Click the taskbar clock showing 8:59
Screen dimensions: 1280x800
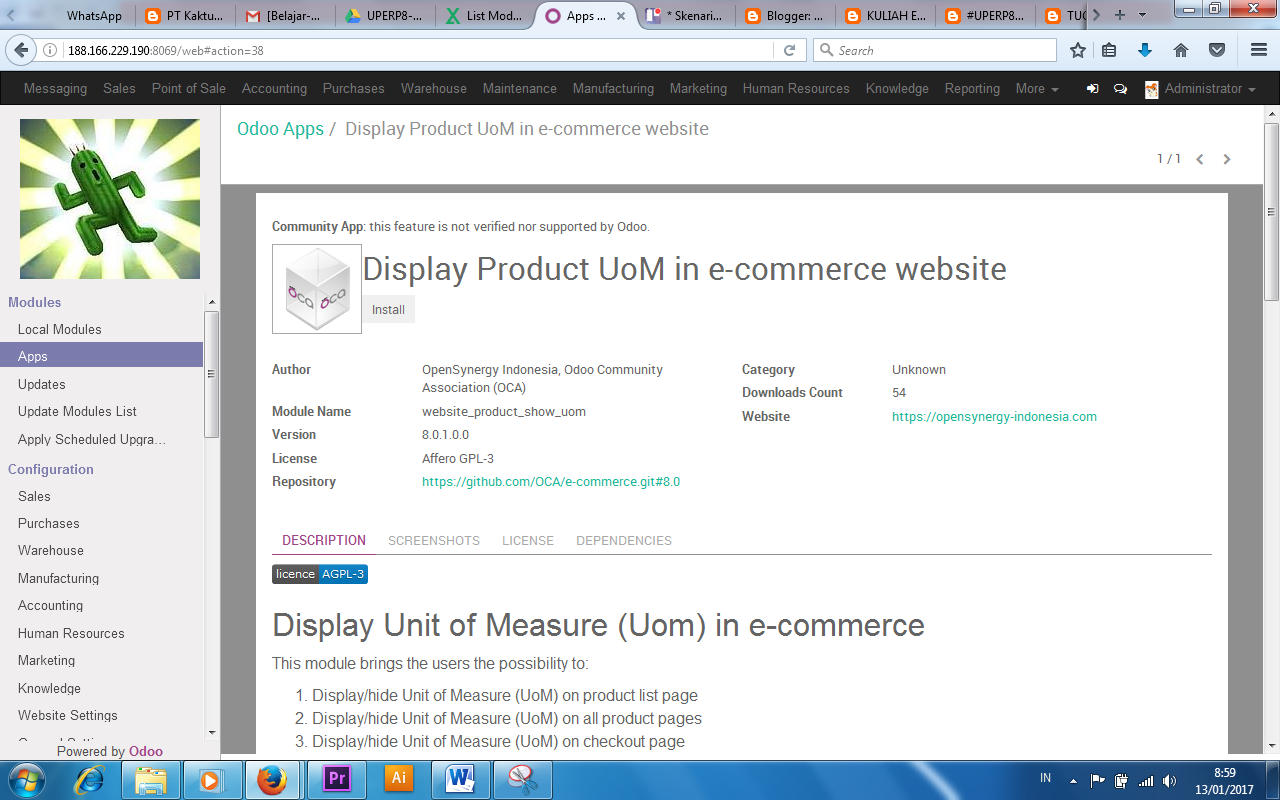point(1224,780)
